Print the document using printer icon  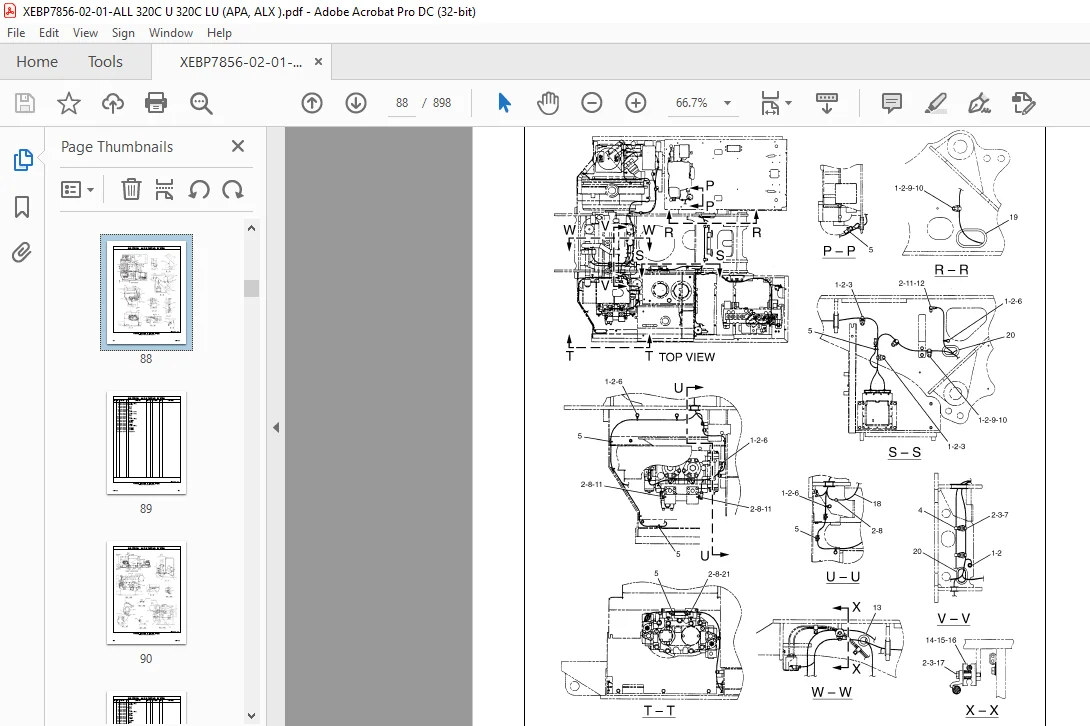156,103
